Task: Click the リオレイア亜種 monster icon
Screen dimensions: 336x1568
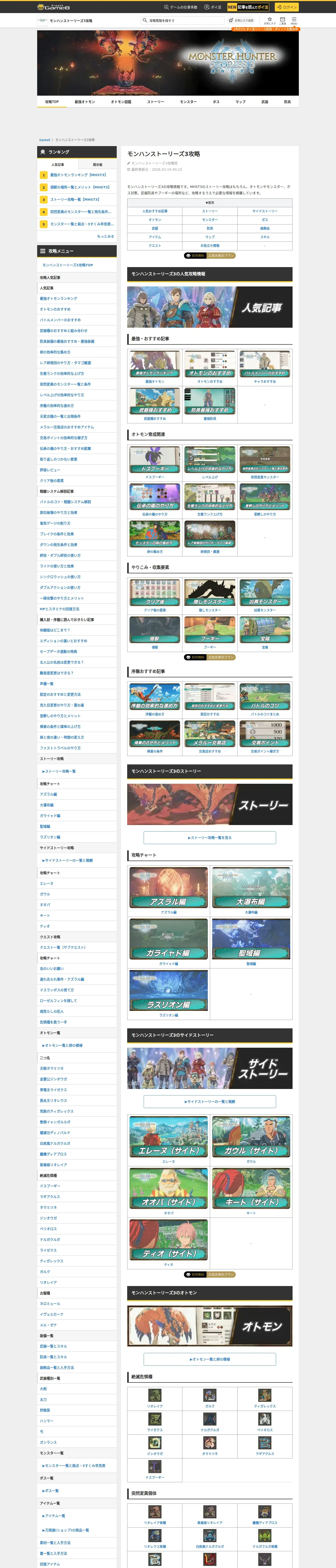Action: tap(155, 1512)
